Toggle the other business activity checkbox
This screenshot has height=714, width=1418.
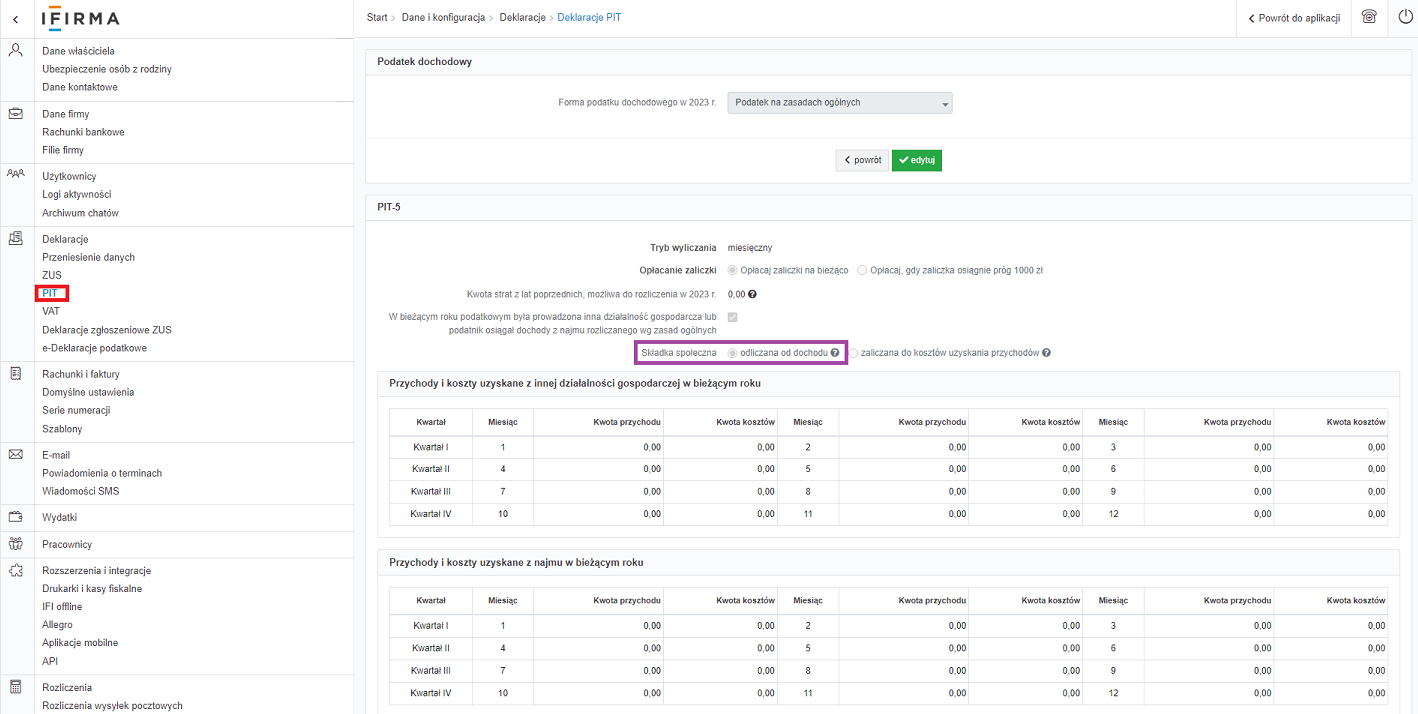(x=733, y=317)
